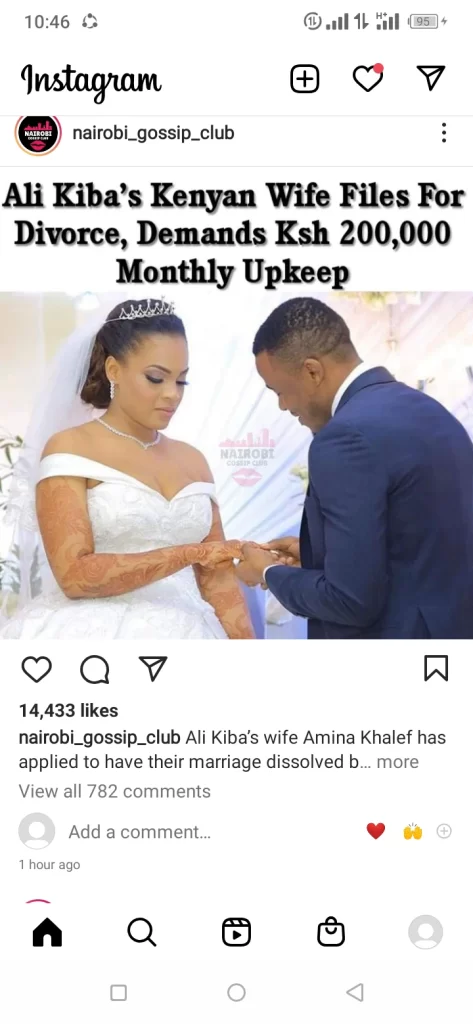
Task: Open the Reels tab icon
Action: click(x=236, y=932)
